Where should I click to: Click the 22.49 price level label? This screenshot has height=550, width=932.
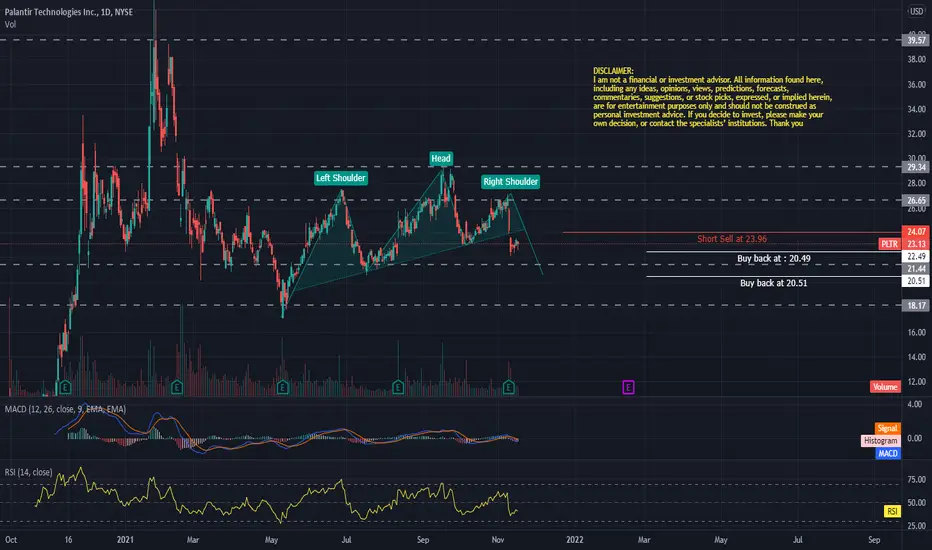coord(916,256)
